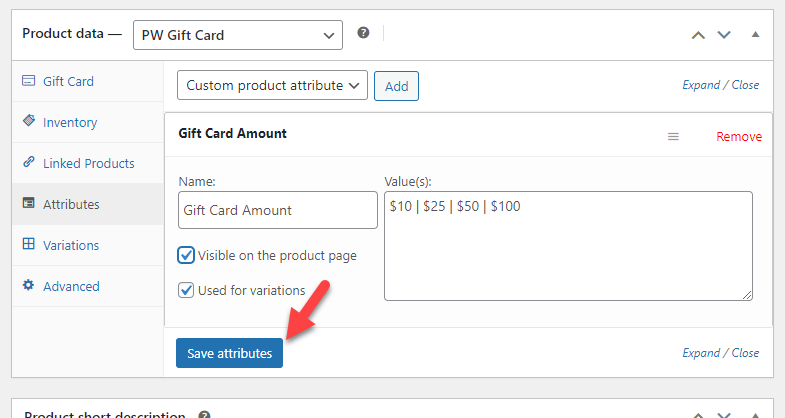Move Product data panel down arrow

(724, 35)
